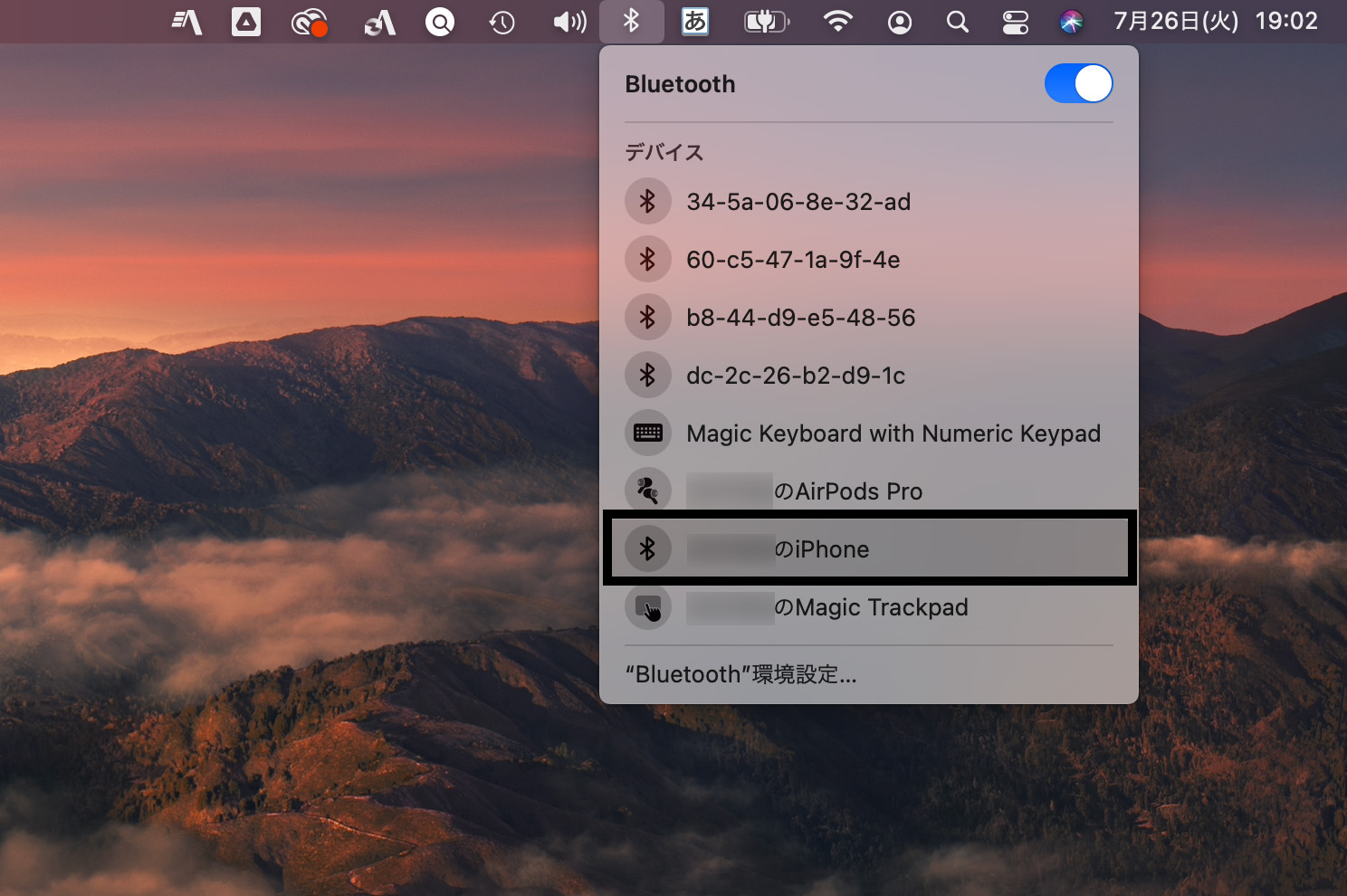Select the iPhone device entry
The height and width of the screenshot is (896, 1347).
coord(868,548)
